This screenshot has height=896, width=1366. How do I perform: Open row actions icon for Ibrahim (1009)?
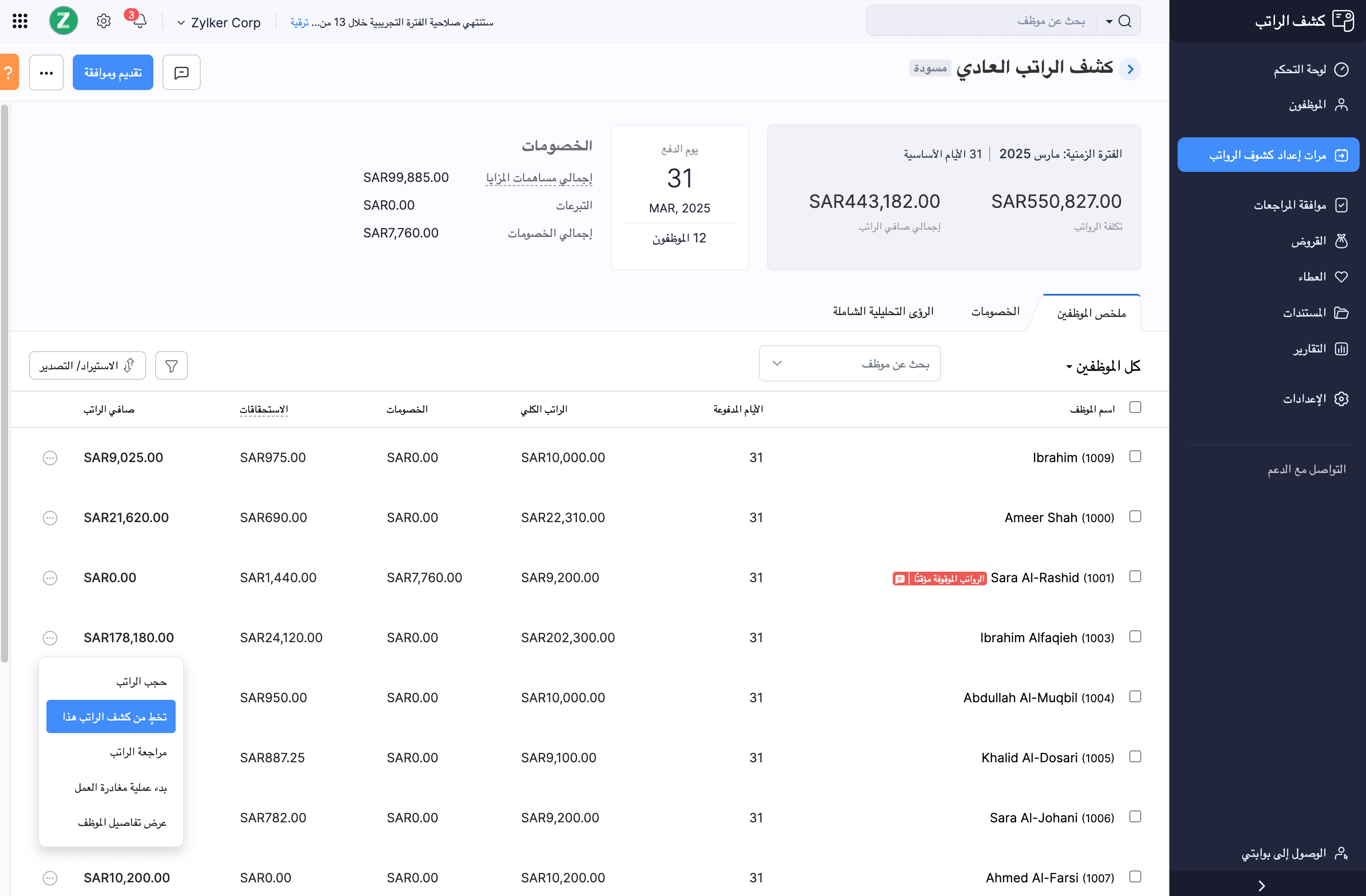[x=50, y=458]
